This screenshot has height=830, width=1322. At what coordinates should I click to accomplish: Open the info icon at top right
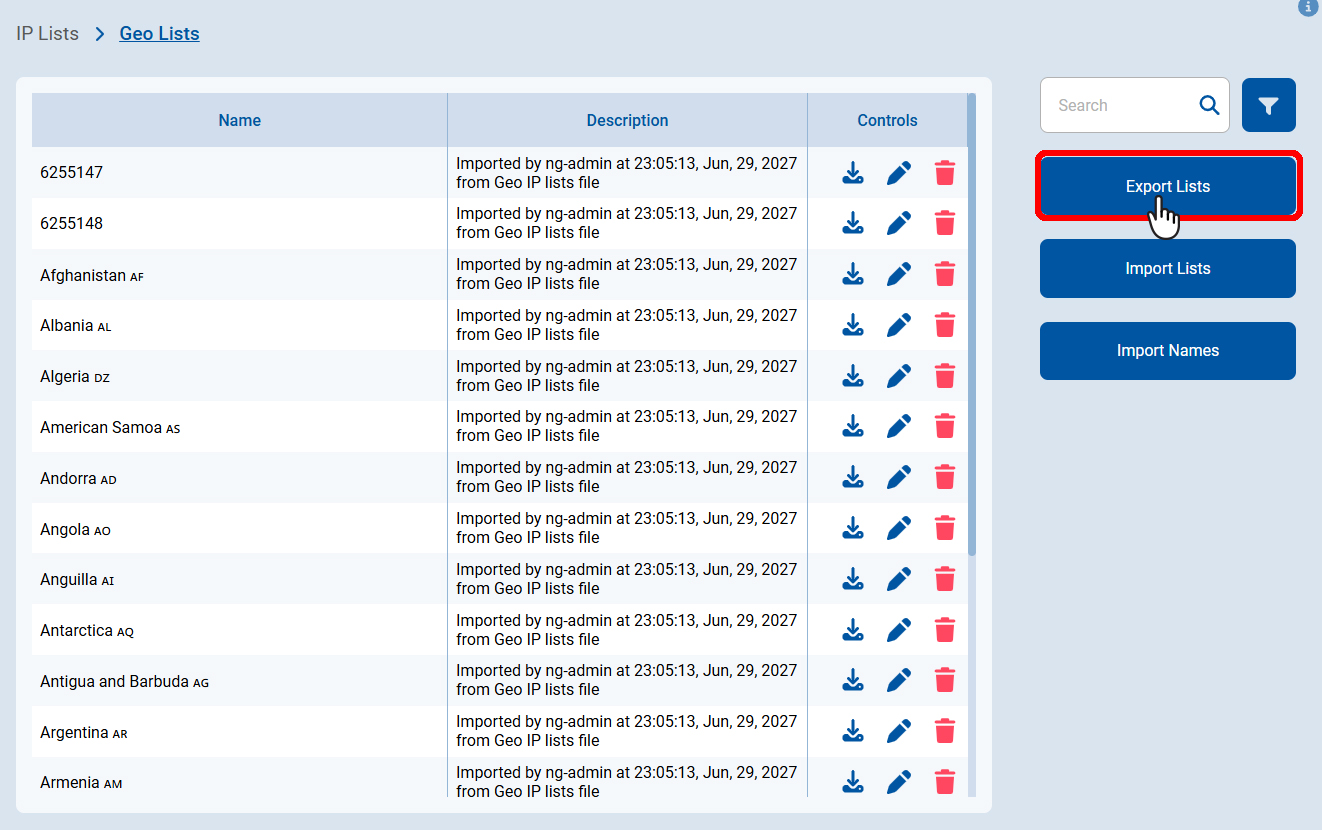pos(1307,7)
